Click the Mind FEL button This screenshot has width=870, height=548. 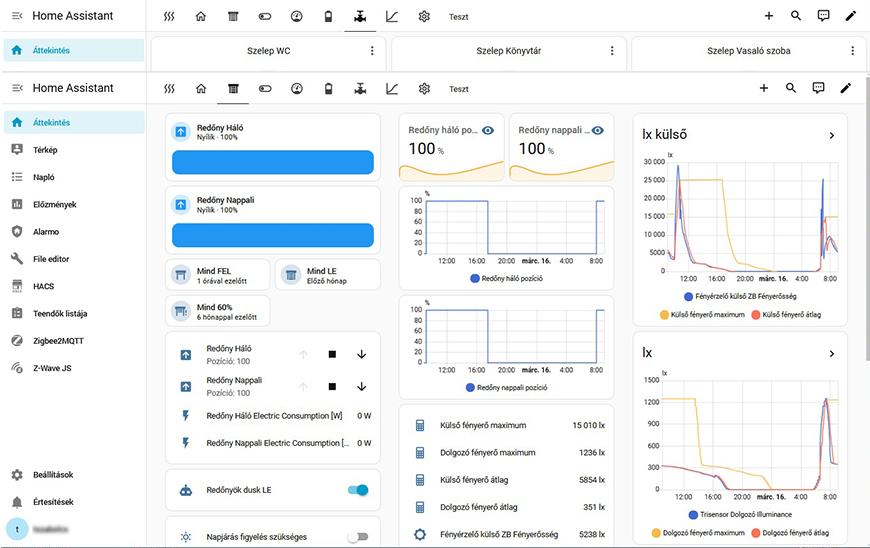[x=218, y=275]
